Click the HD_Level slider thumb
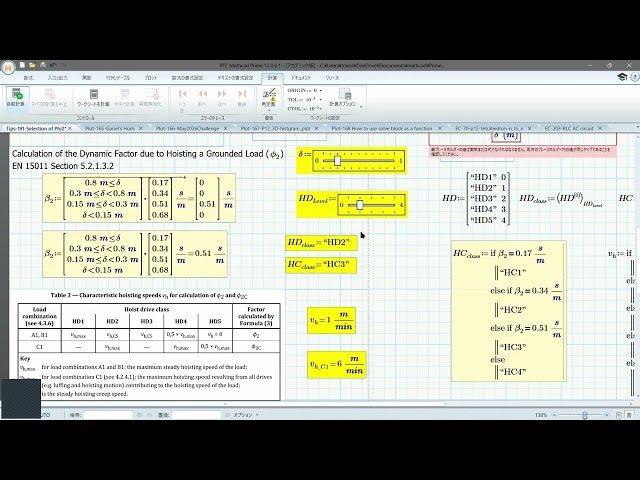 click(x=360, y=205)
